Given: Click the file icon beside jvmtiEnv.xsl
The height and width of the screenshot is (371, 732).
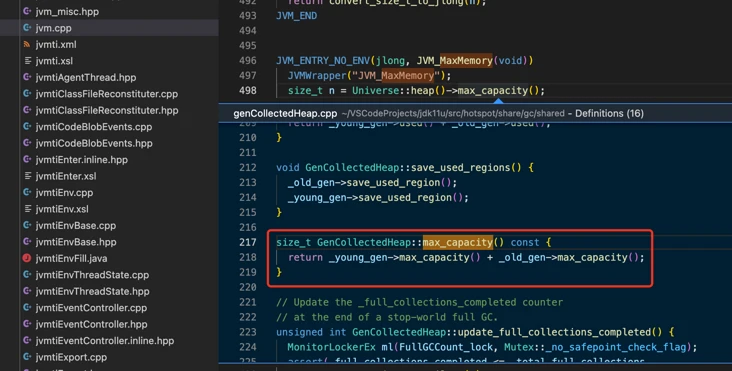Looking at the screenshot, I should [x=27, y=209].
